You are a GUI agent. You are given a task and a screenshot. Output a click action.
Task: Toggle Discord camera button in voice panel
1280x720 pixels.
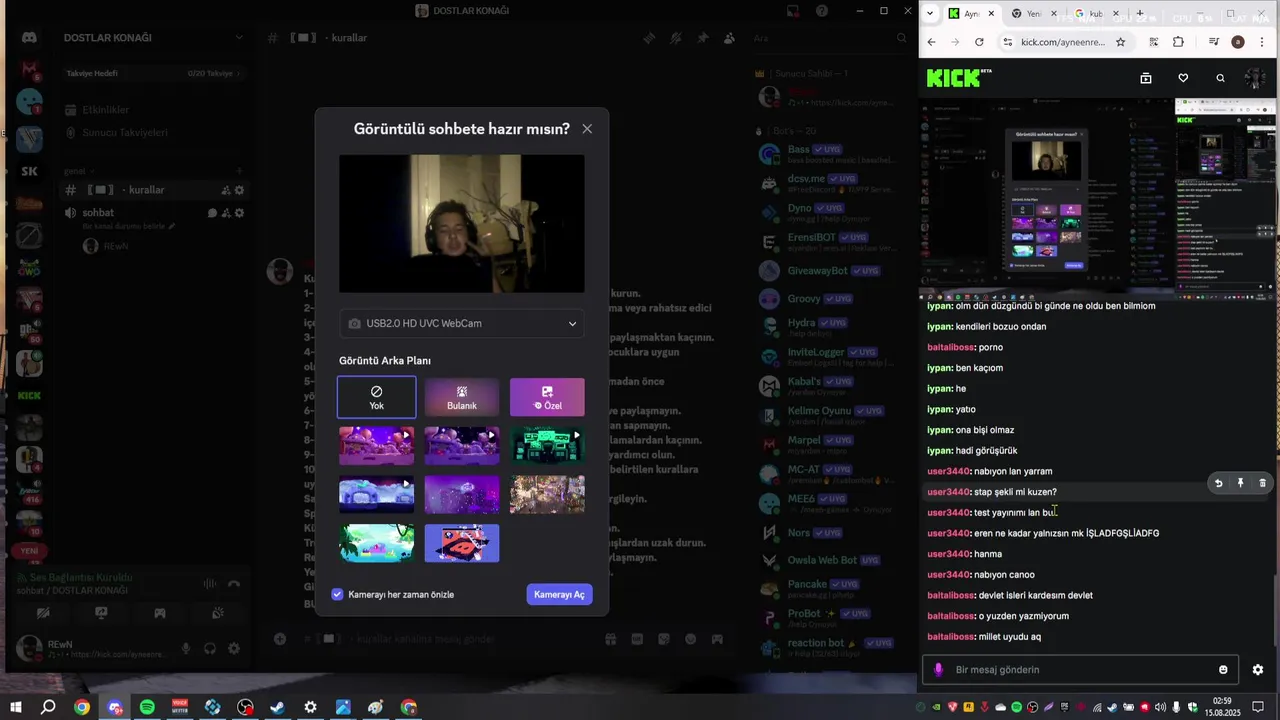tap(43, 613)
